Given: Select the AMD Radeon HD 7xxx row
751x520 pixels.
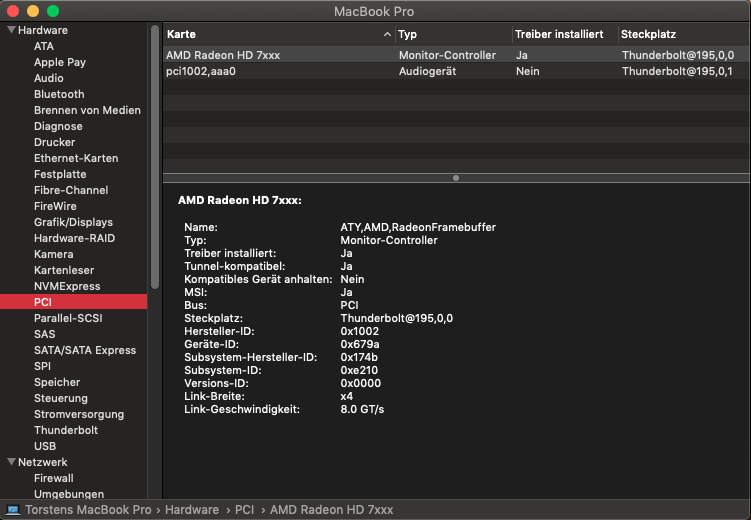Looking at the screenshot, I should pyautogui.click(x=456, y=55).
